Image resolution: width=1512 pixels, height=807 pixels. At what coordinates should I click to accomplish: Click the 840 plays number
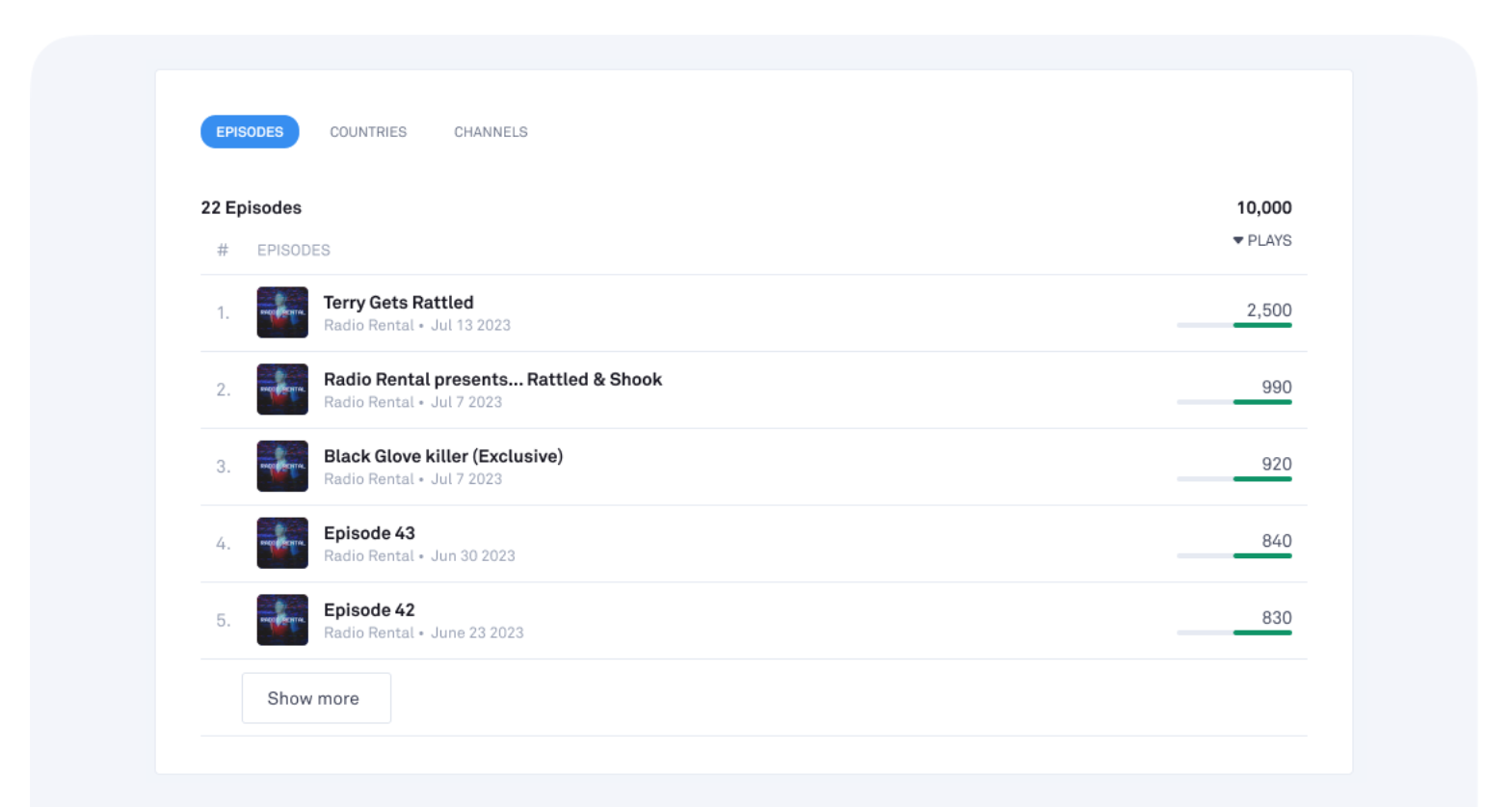(x=1277, y=542)
